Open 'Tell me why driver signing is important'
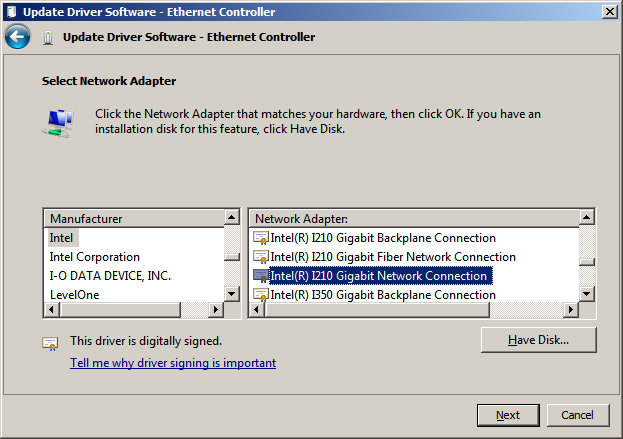The width and height of the screenshot is (623, 439). click(173, 363)
